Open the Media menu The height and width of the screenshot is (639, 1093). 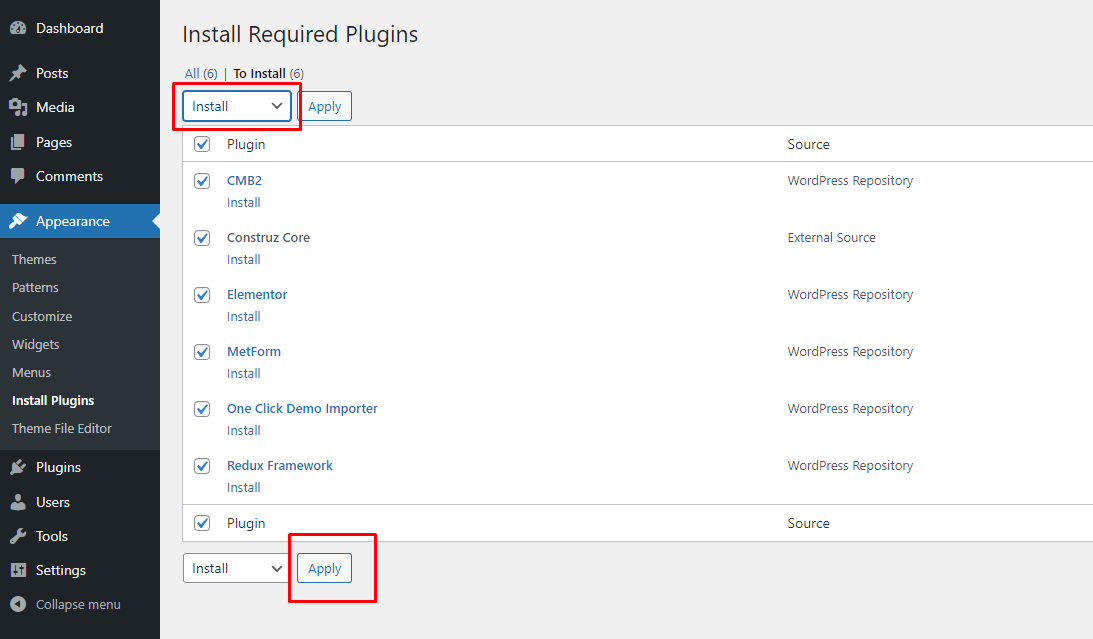pyautogui.click(x=55, y=107)
